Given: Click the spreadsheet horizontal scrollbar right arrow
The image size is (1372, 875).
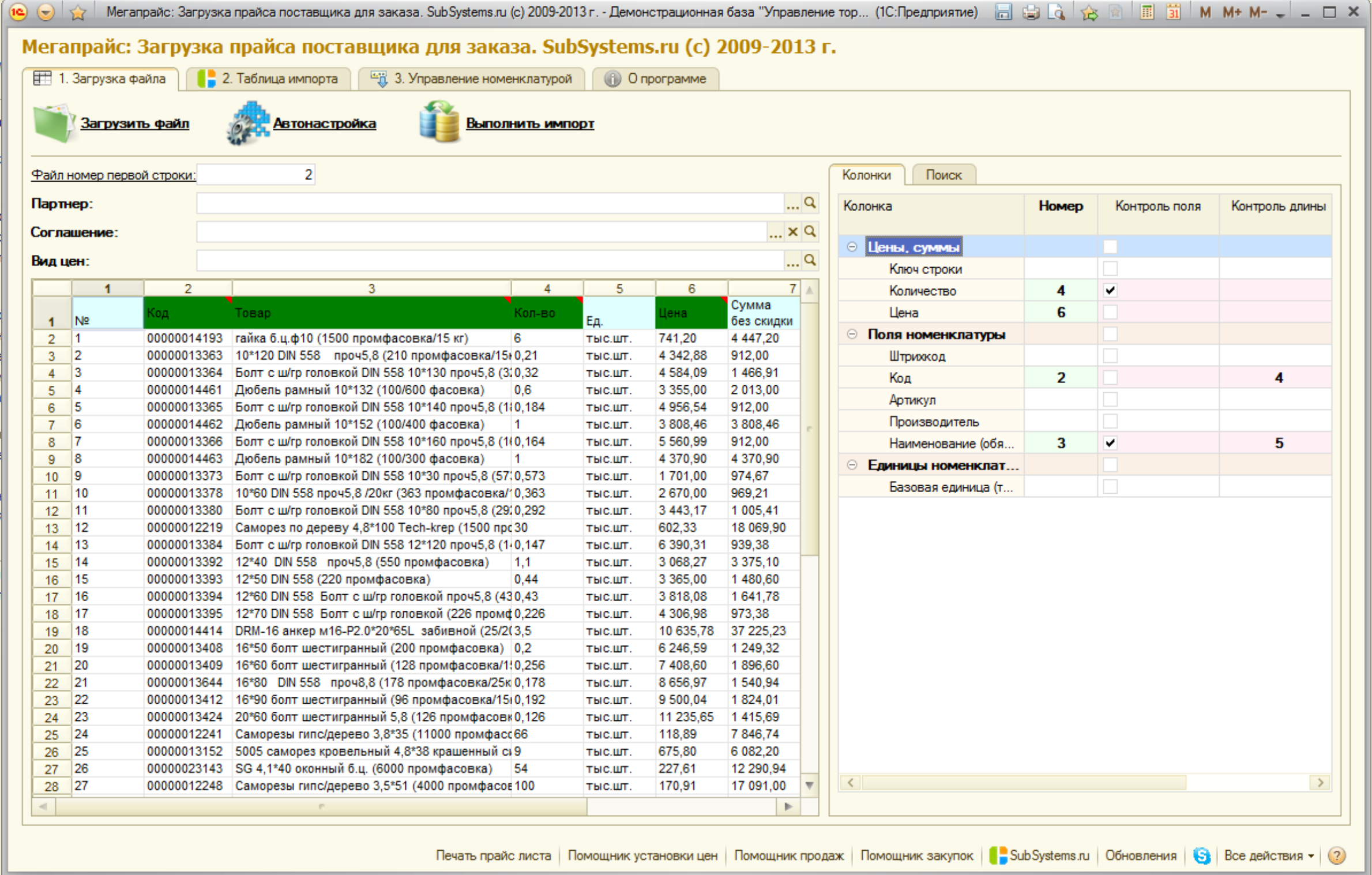Looking at the screenshot, I should [788, 806].
